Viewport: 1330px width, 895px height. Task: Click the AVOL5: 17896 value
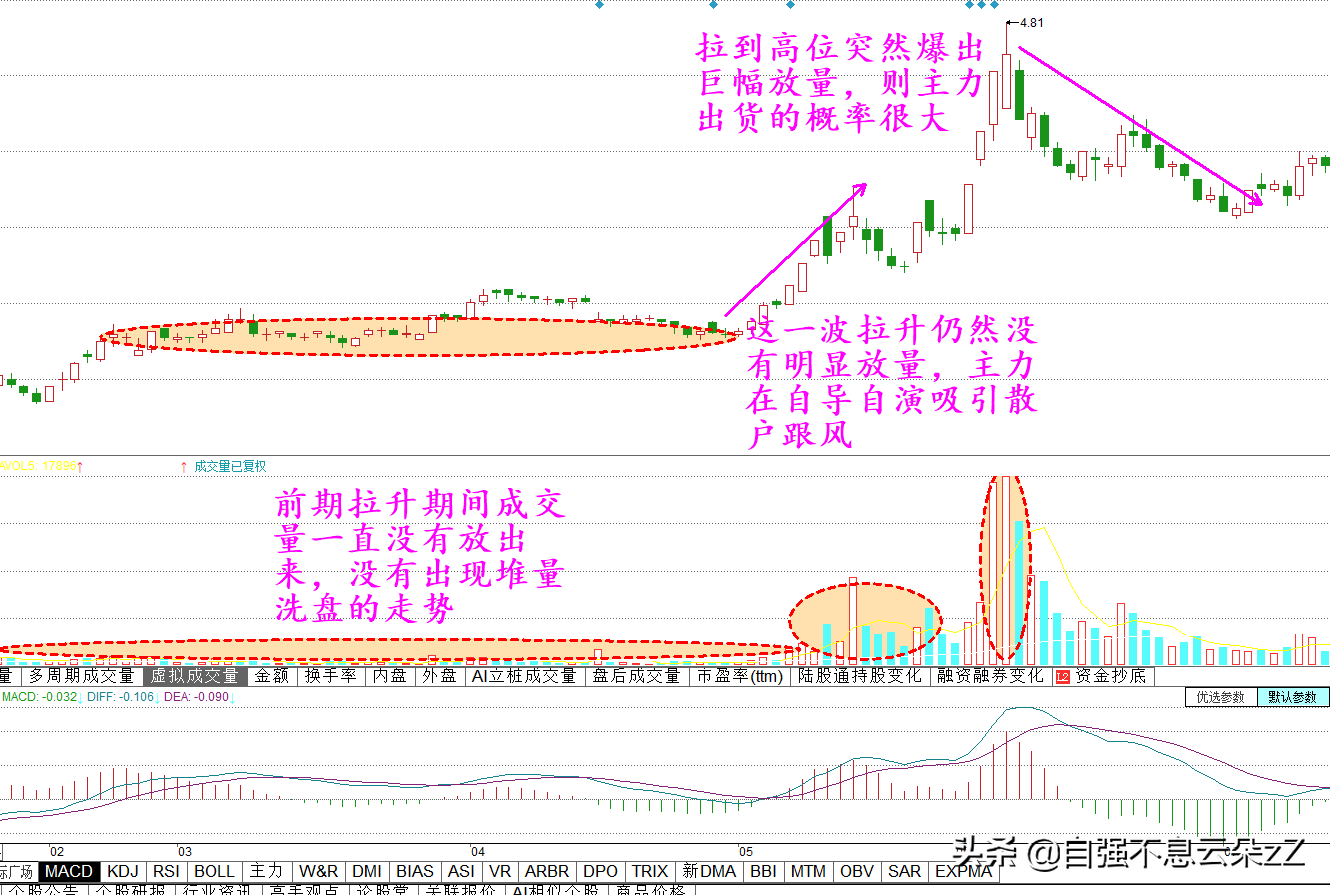click(x=40, y=465)
